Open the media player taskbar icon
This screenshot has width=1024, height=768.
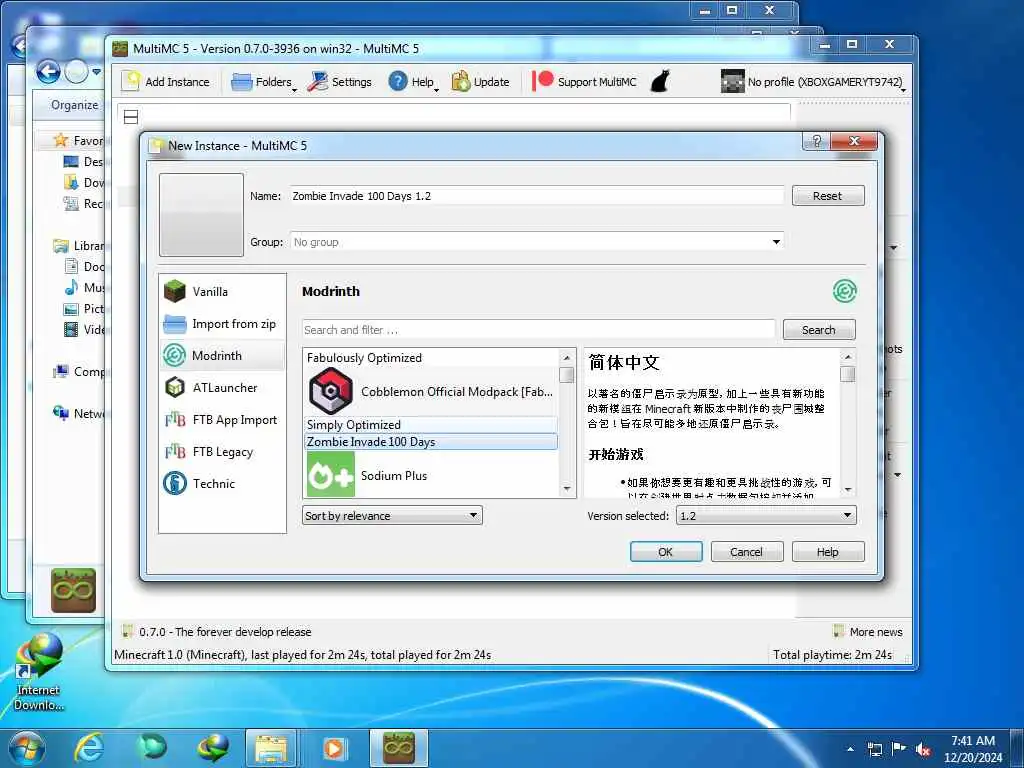(x=334, y=748)
